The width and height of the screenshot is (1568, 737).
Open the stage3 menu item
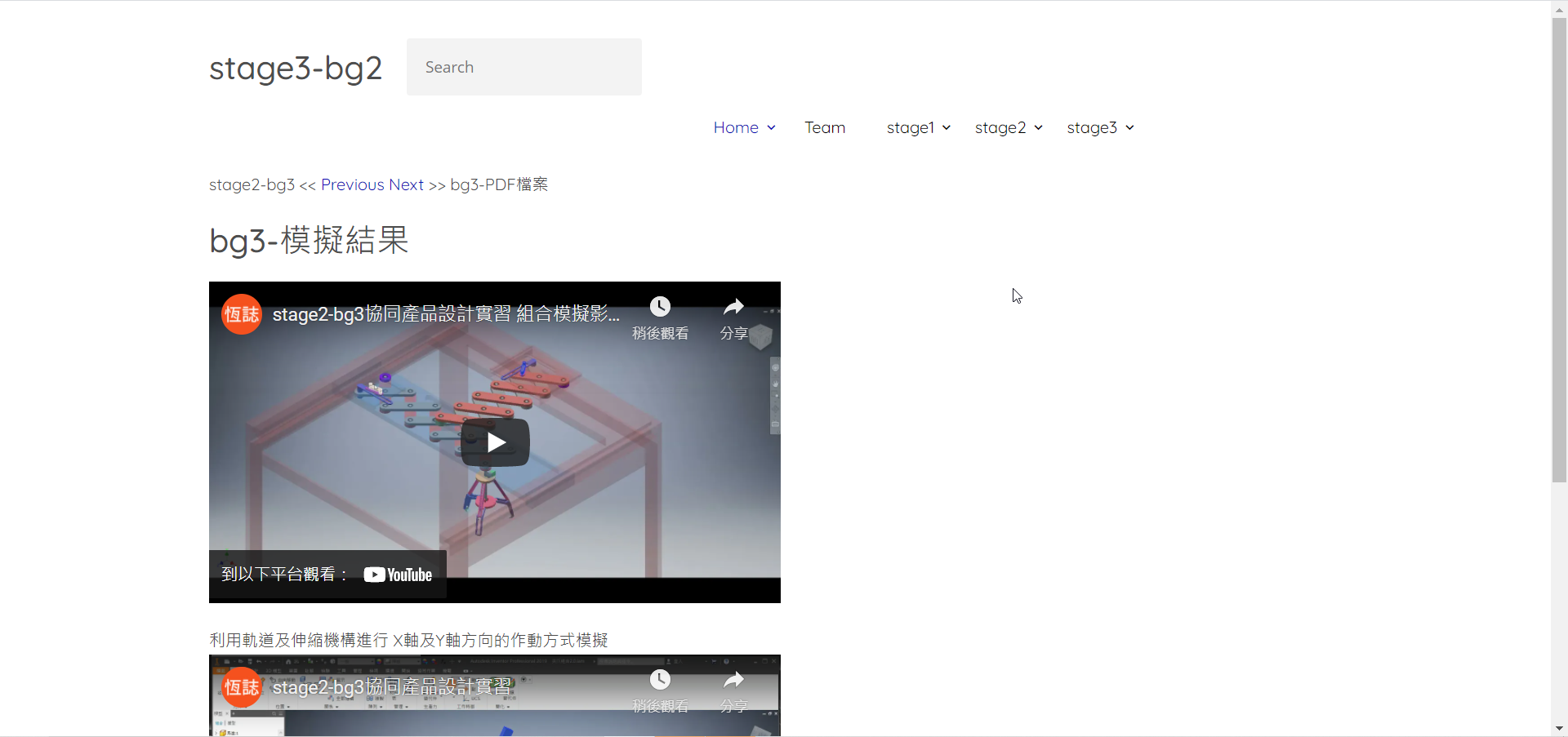tap(1092, 128)
